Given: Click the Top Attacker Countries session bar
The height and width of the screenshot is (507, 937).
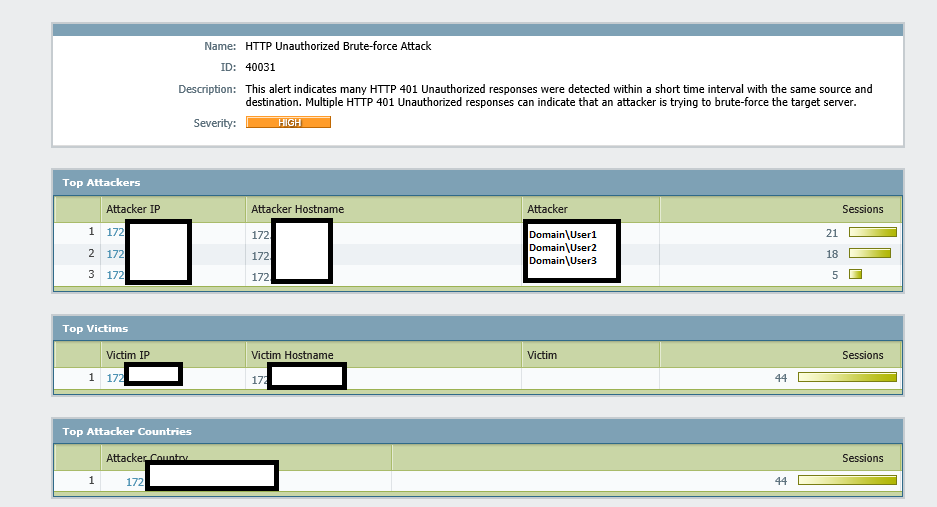Looking at the screenshot, I should (x=847, y=480).
